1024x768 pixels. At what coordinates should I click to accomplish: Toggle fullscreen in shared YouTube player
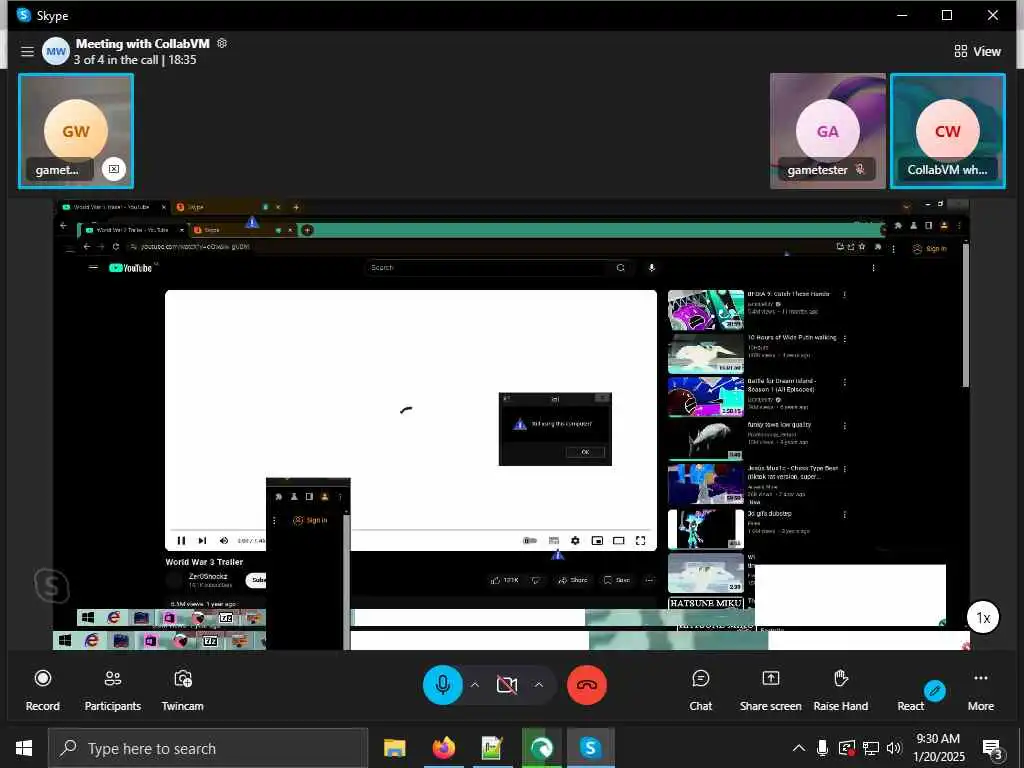pyautogui.click(x=641, y=541)
